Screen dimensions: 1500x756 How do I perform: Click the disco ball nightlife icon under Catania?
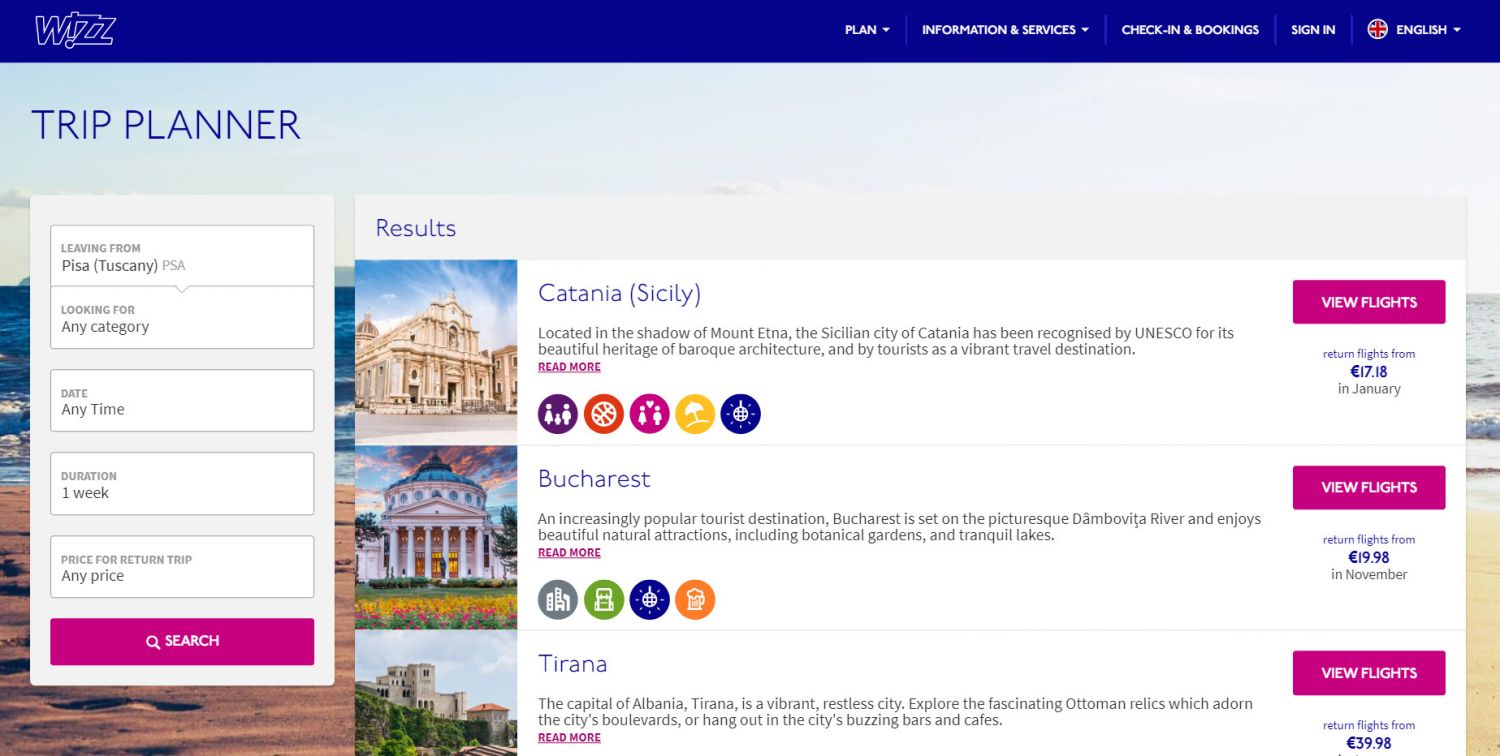tap(741, 414)
